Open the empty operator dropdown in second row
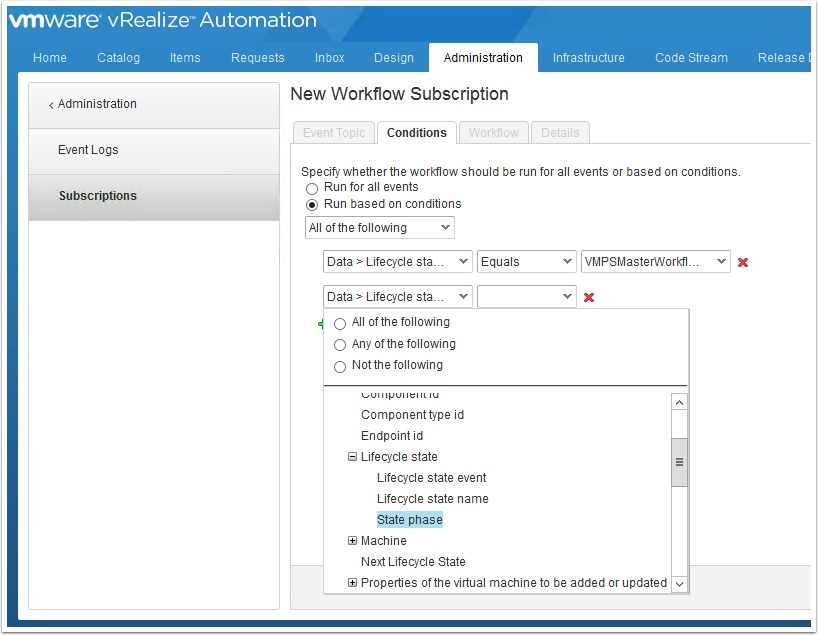 click(x=526, y=296)
